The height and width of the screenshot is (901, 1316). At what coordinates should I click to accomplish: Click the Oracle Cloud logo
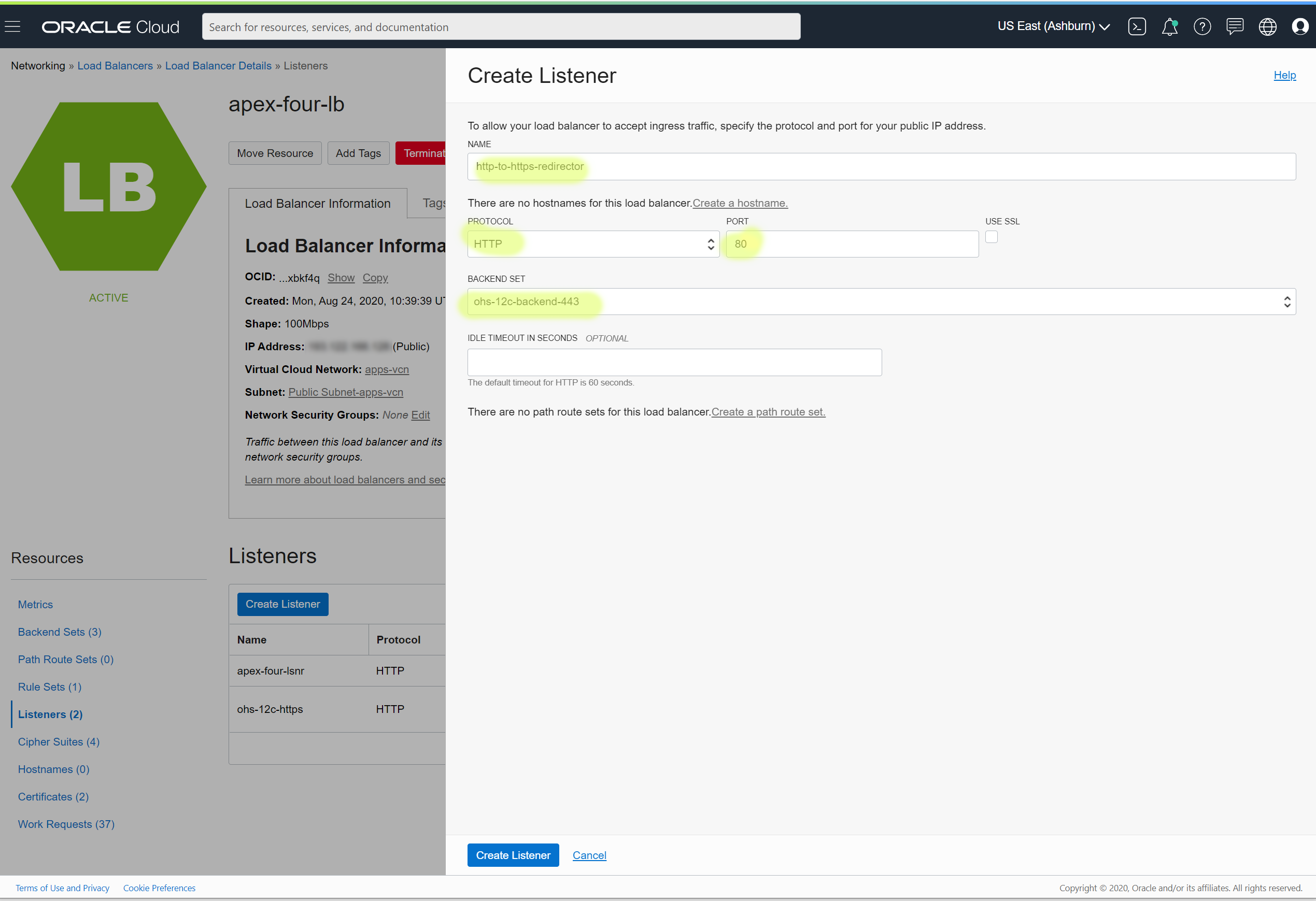point(110,27)
